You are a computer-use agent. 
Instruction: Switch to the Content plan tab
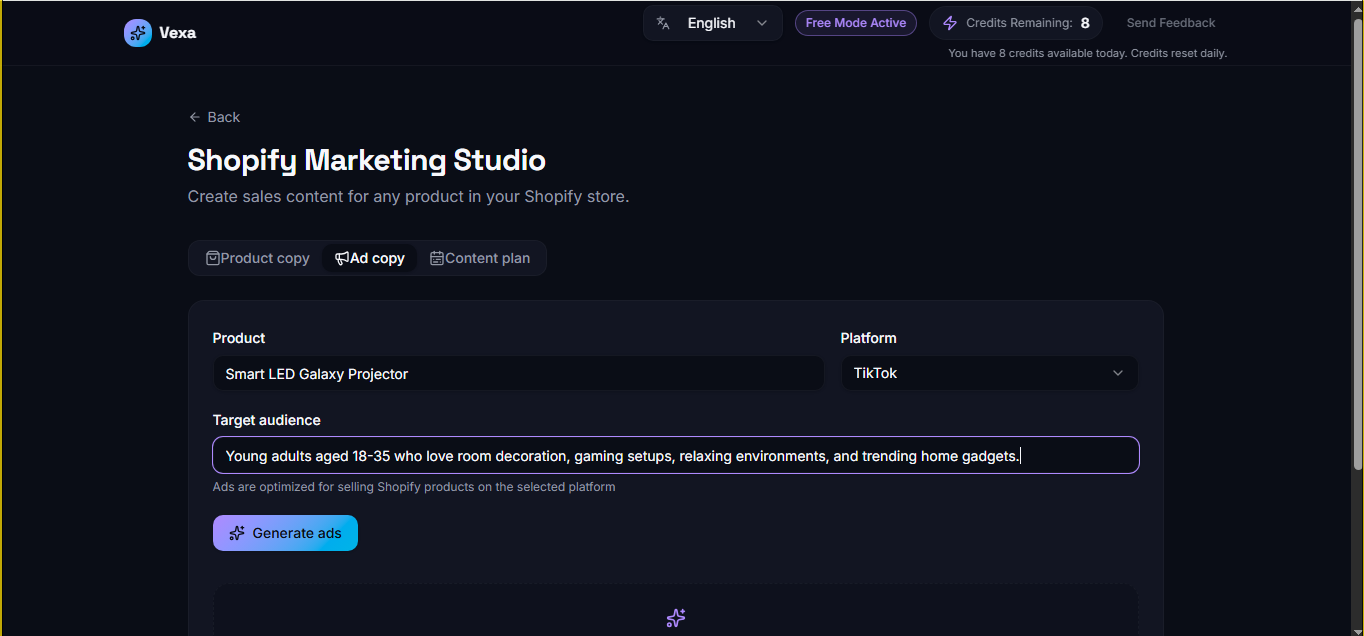click(480, 258)
